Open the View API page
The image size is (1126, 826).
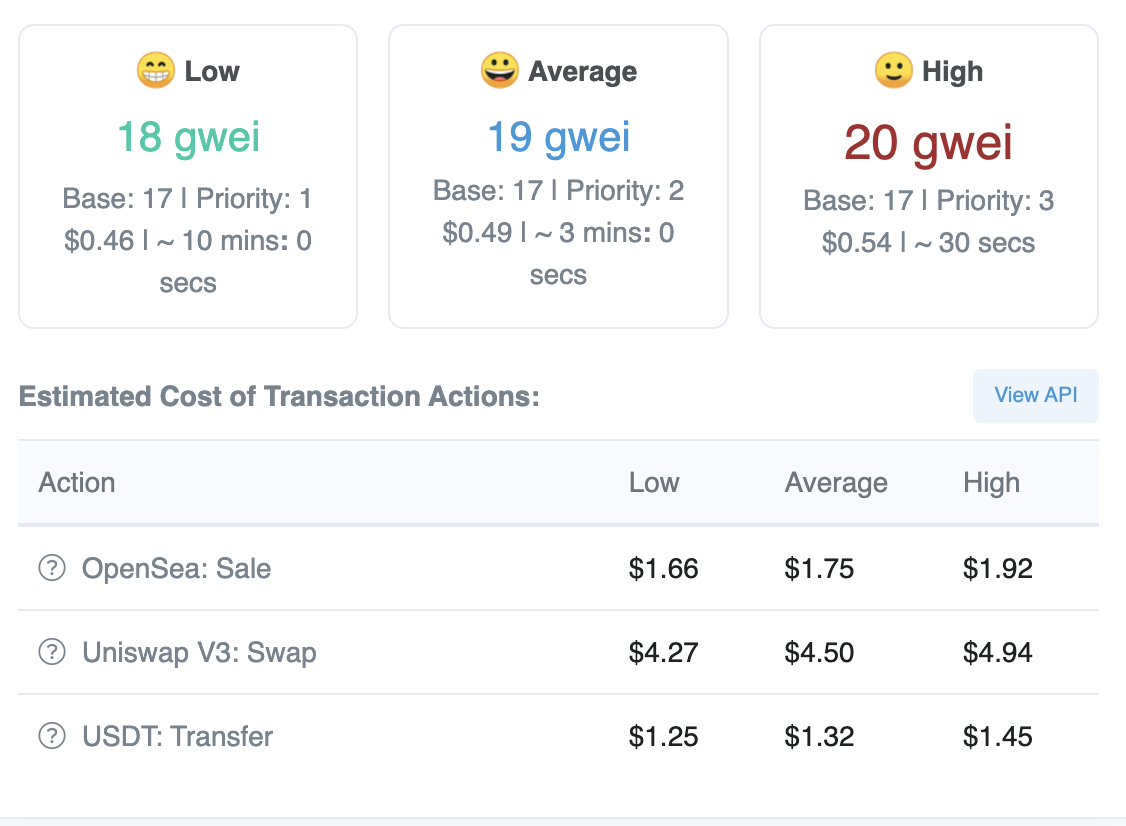1035,395
